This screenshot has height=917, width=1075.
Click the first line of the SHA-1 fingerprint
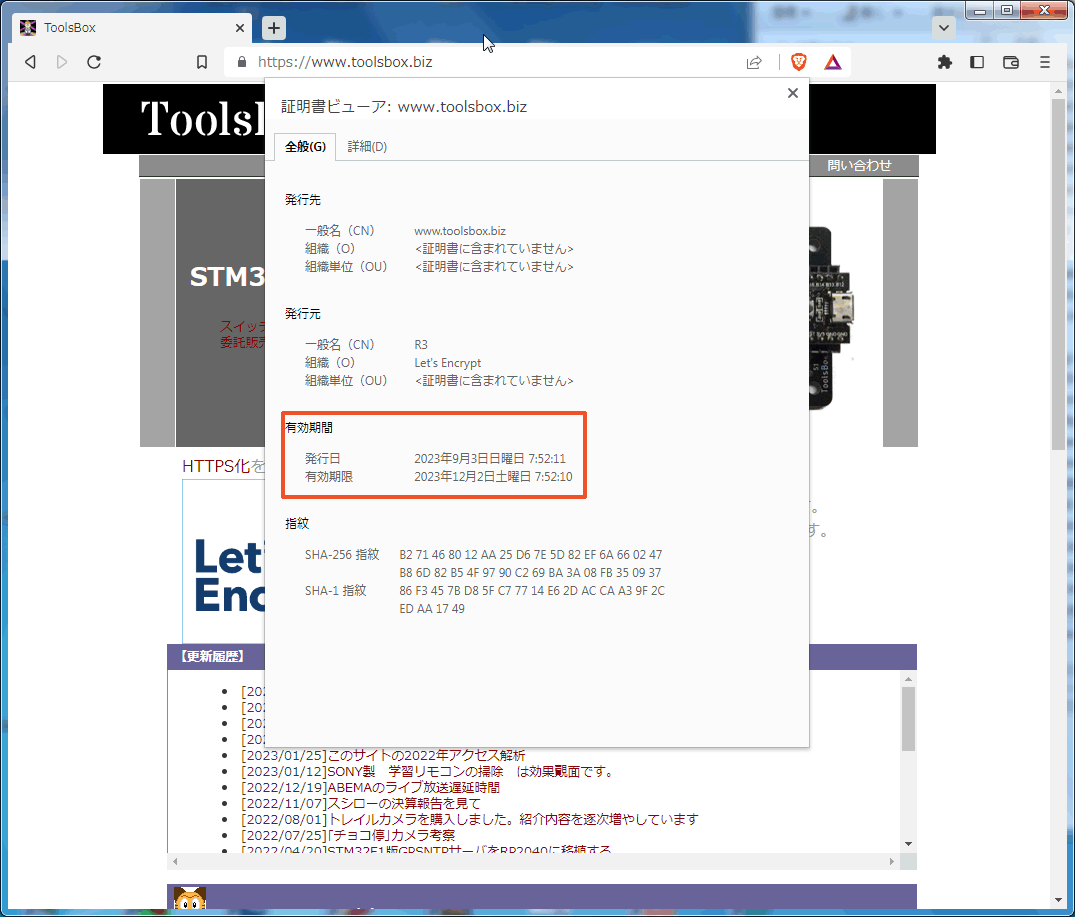pos(532,591)
